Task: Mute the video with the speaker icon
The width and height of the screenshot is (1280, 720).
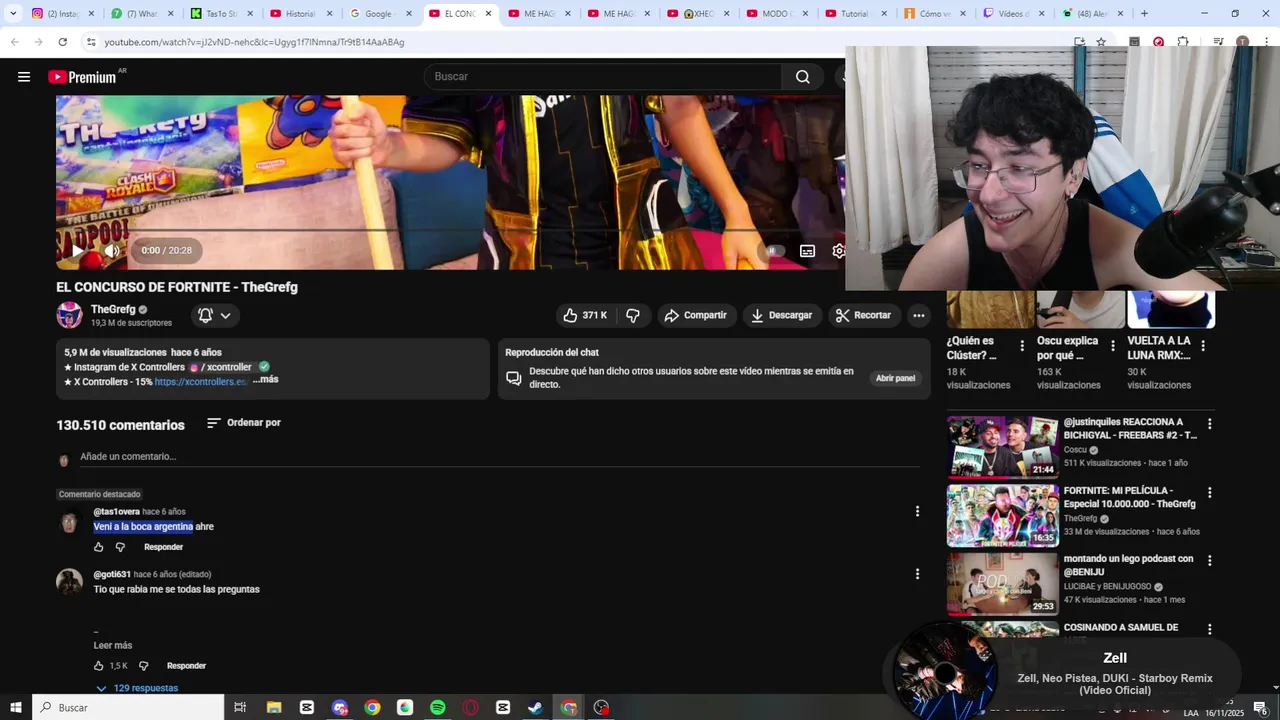Action: [x=112, y=251]
